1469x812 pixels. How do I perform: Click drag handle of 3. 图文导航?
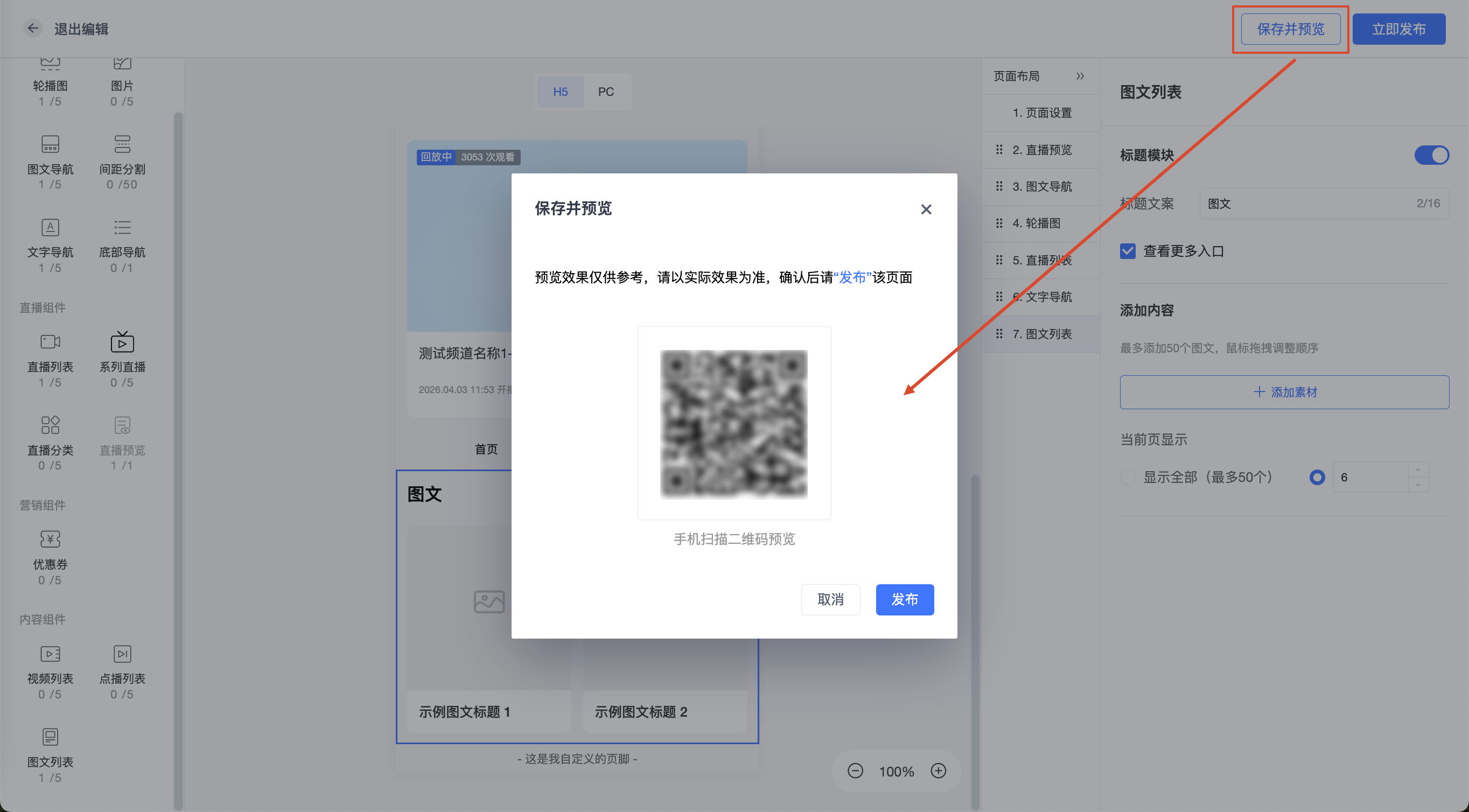(x=999, y=186)
